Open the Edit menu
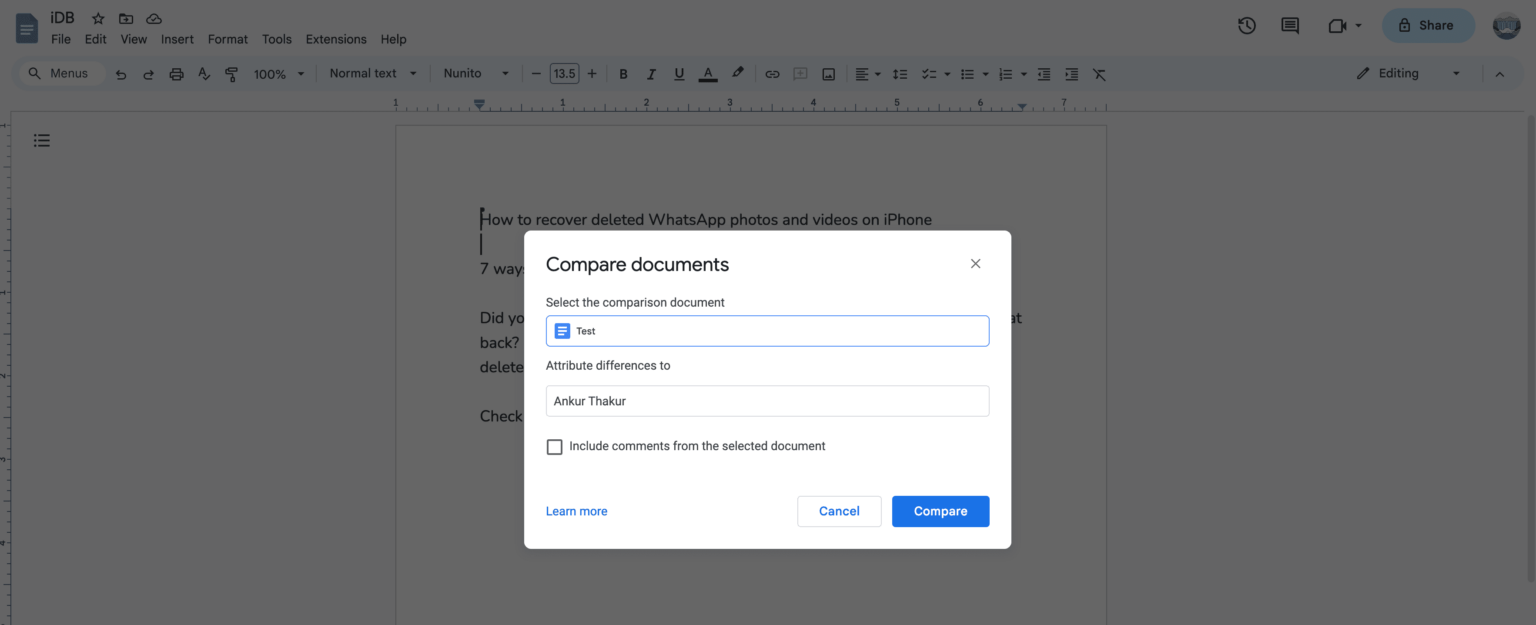This screenshot has height=625, width=1536. tap(95, 39)
